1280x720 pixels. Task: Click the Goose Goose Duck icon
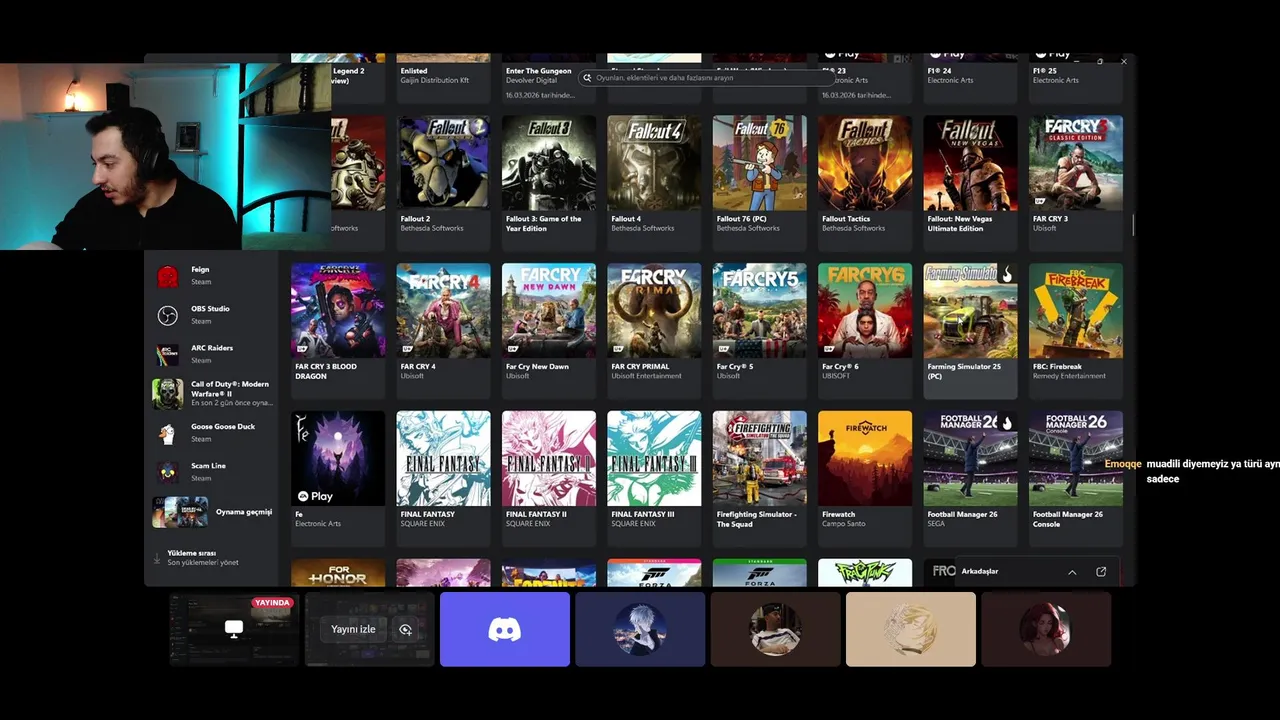(x=167, y=433)
